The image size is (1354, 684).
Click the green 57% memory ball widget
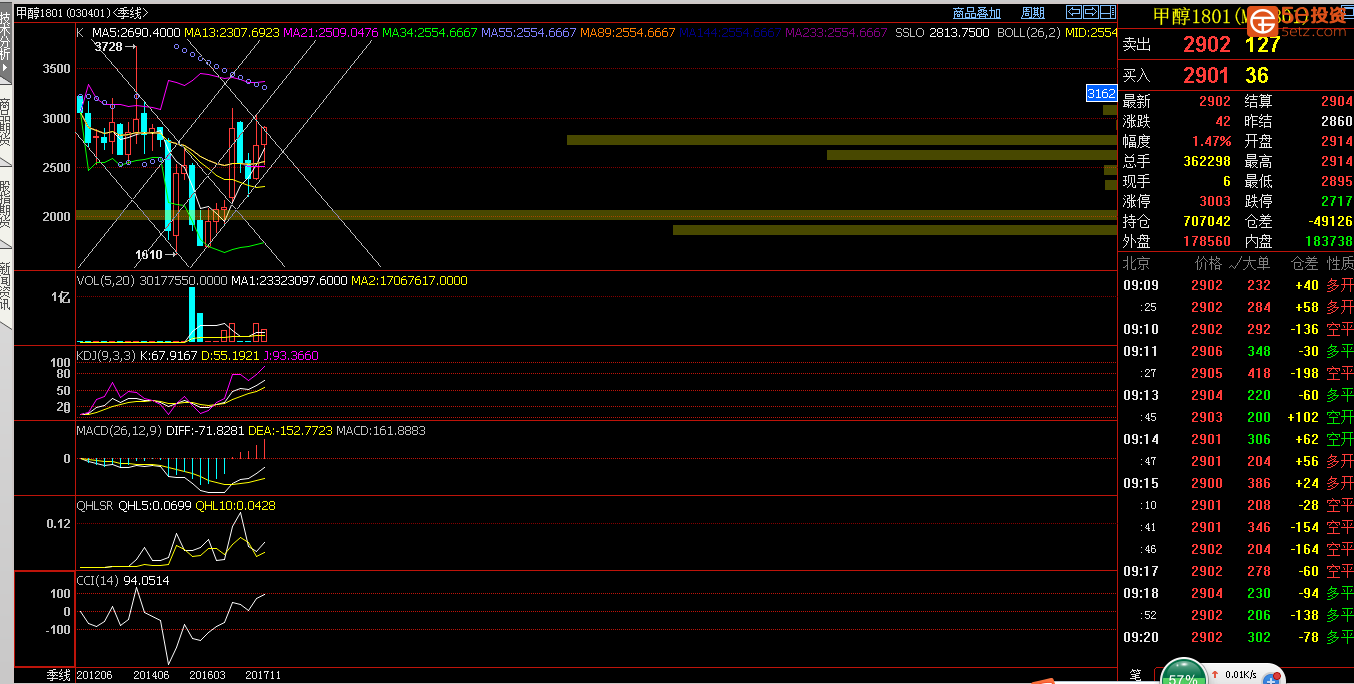pos(1183,674)
